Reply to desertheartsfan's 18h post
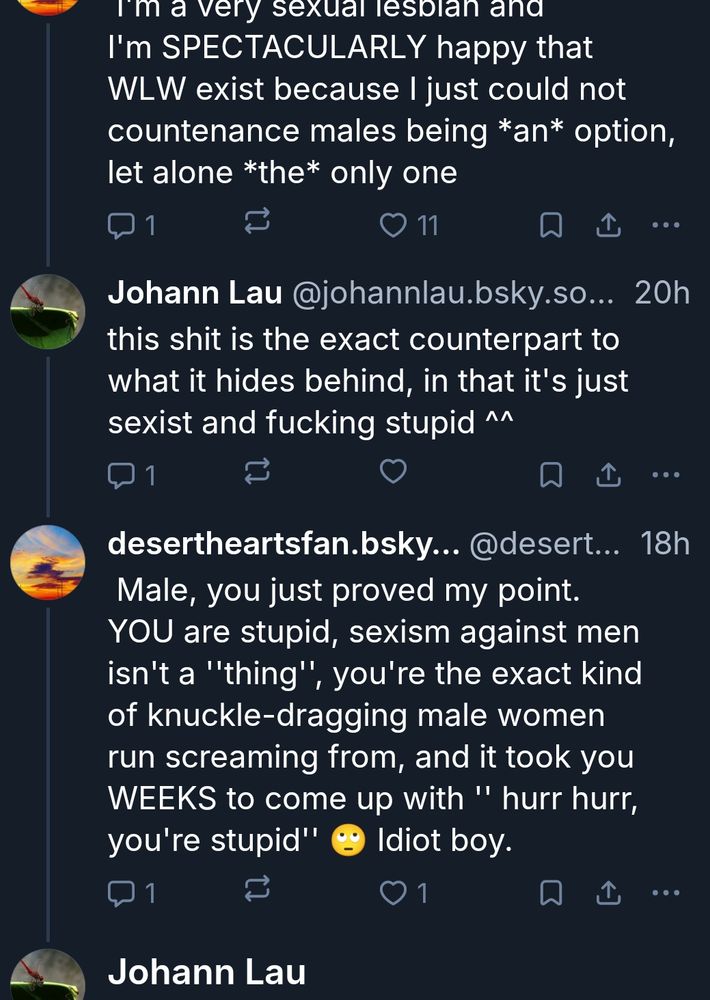710x1000 pixels. click(121, 892)
